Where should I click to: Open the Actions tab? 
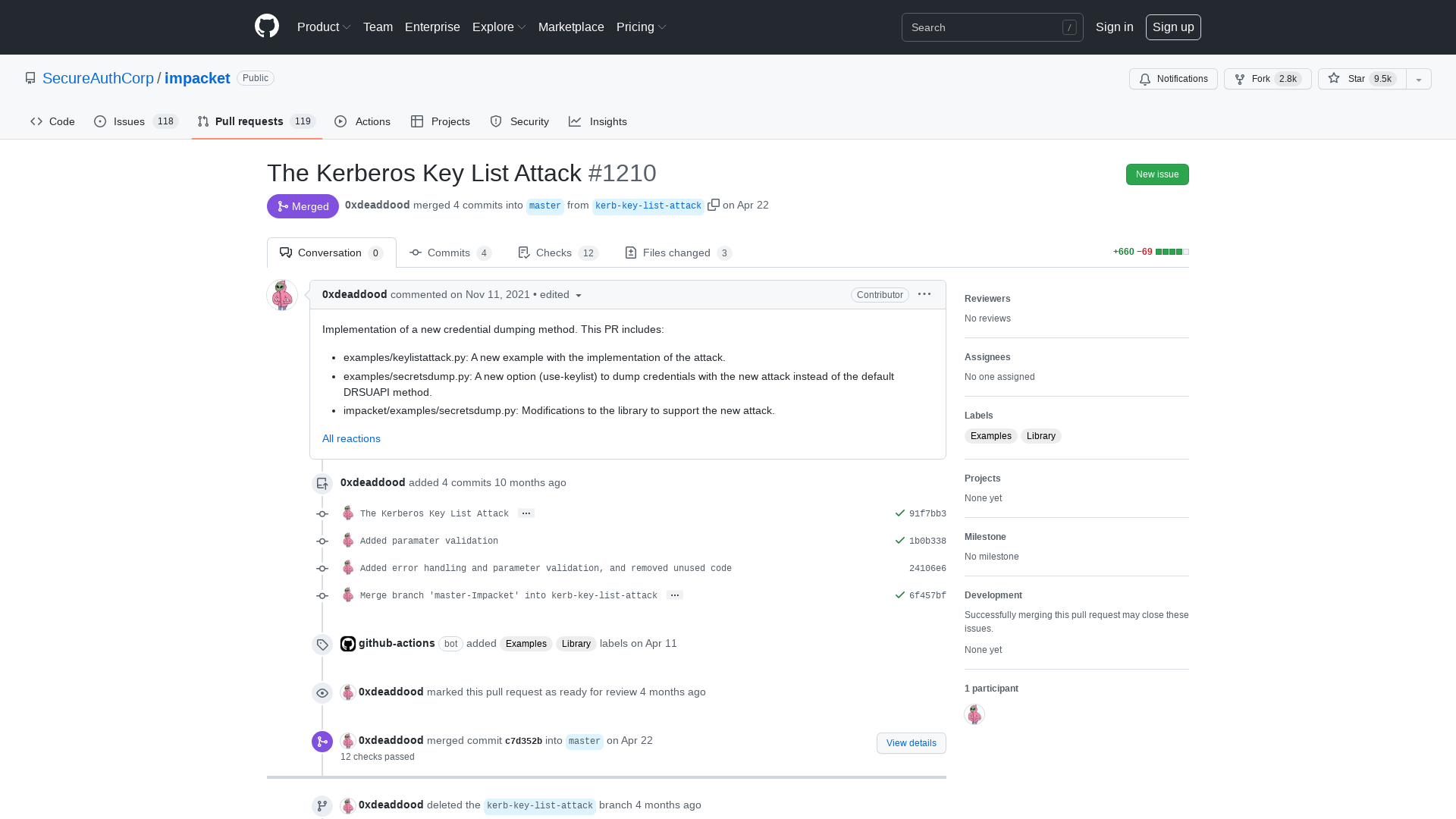click(362, 121)
